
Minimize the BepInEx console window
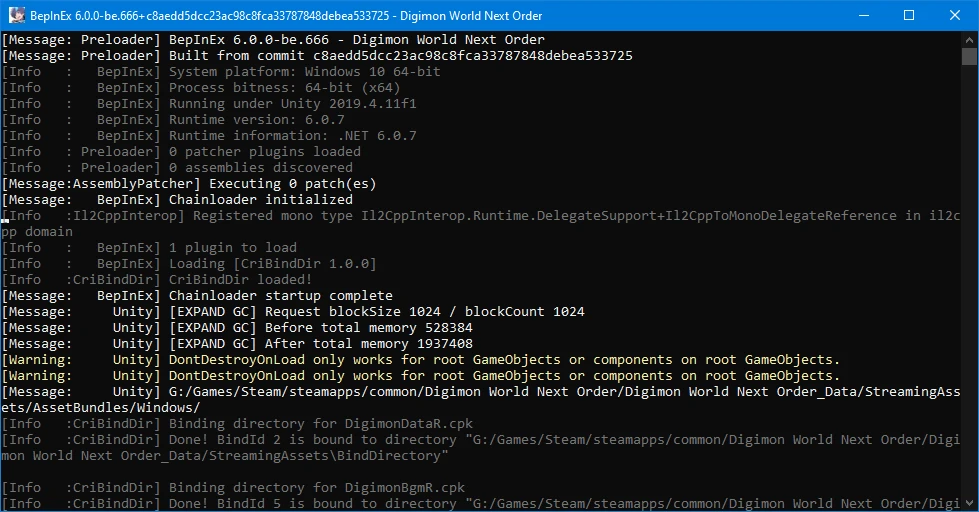click(x=864, y=15)
